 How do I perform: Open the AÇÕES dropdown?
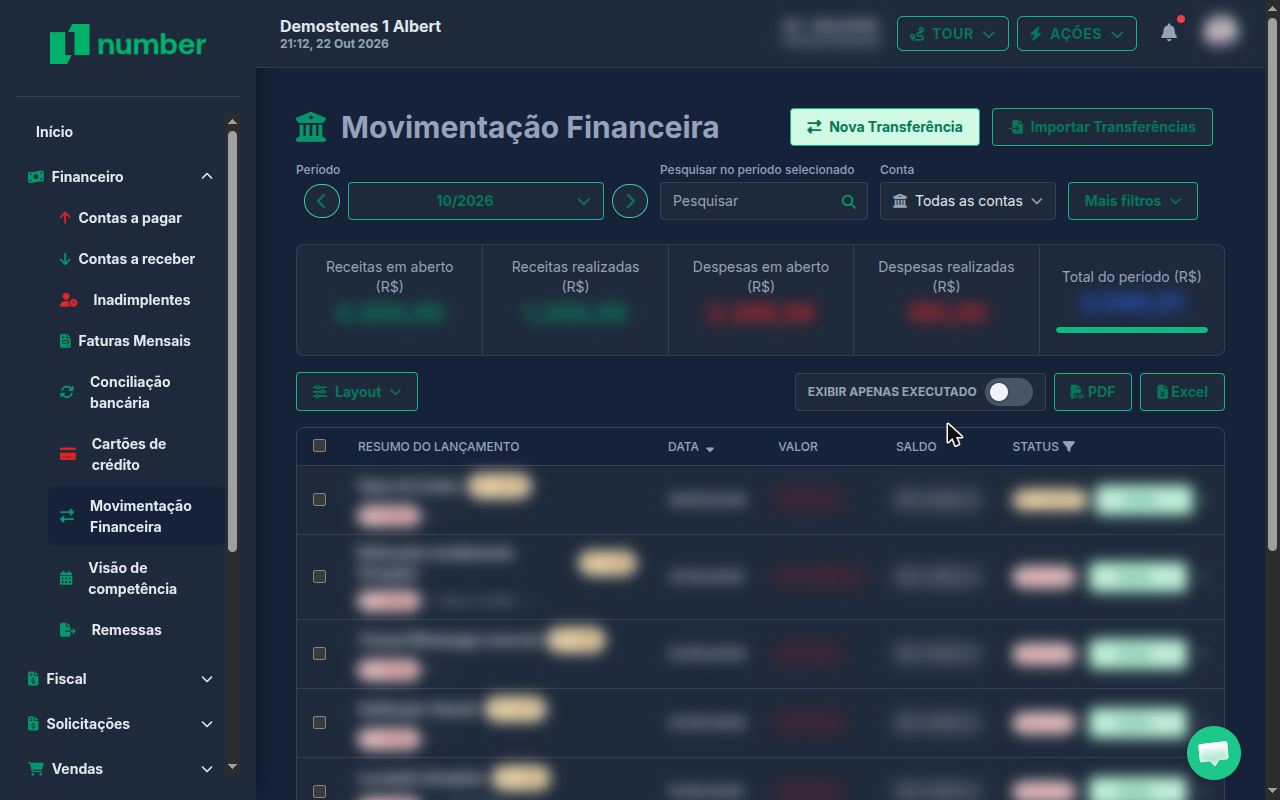point(1077,33)
